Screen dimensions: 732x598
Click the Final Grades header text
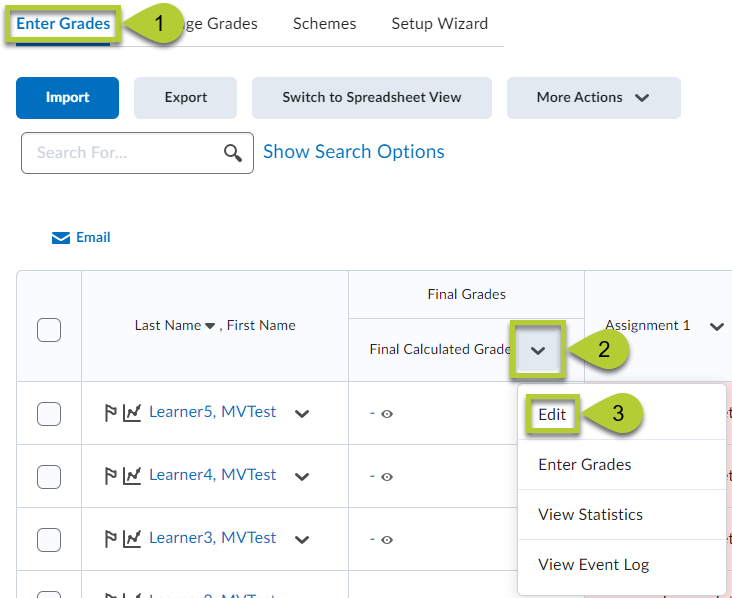(466, 295)
